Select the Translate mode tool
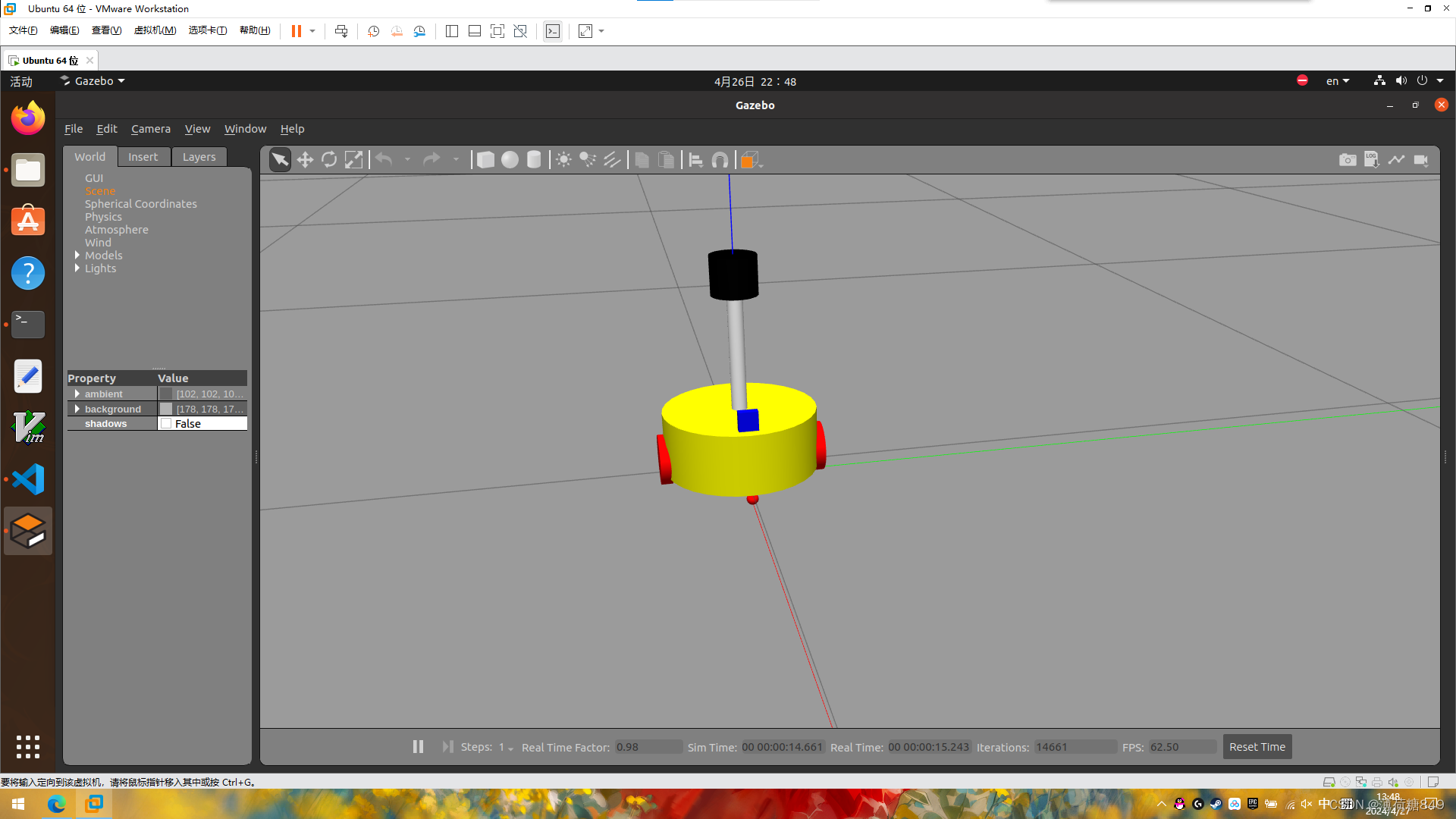The height and width of the screenshot is (819, 1456). [305, 160]
